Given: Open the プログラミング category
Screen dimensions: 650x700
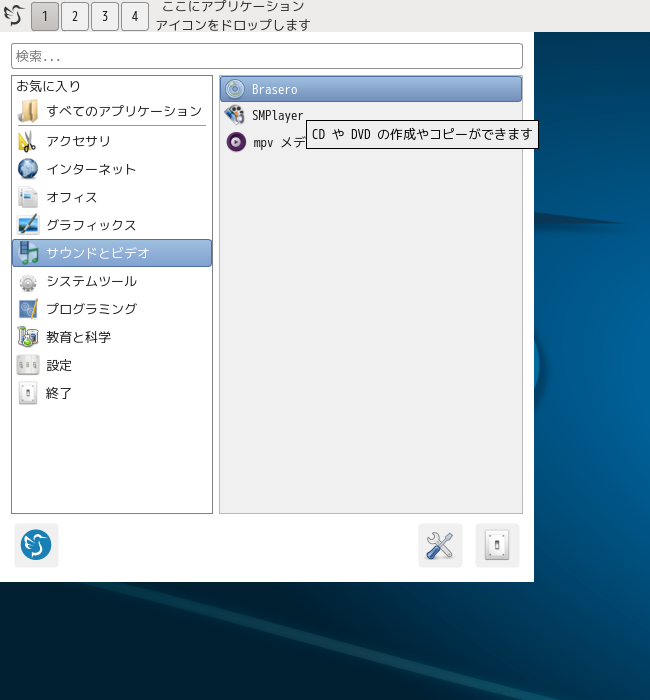Looking at the screenshot, I should click(92, 309).
